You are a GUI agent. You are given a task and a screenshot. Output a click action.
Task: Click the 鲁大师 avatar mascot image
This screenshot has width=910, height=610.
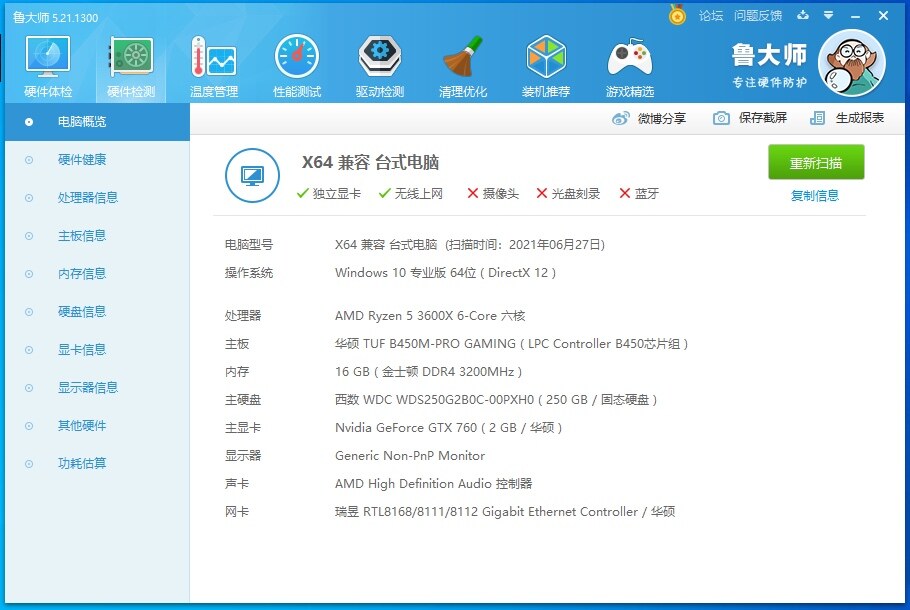(851, 63)
